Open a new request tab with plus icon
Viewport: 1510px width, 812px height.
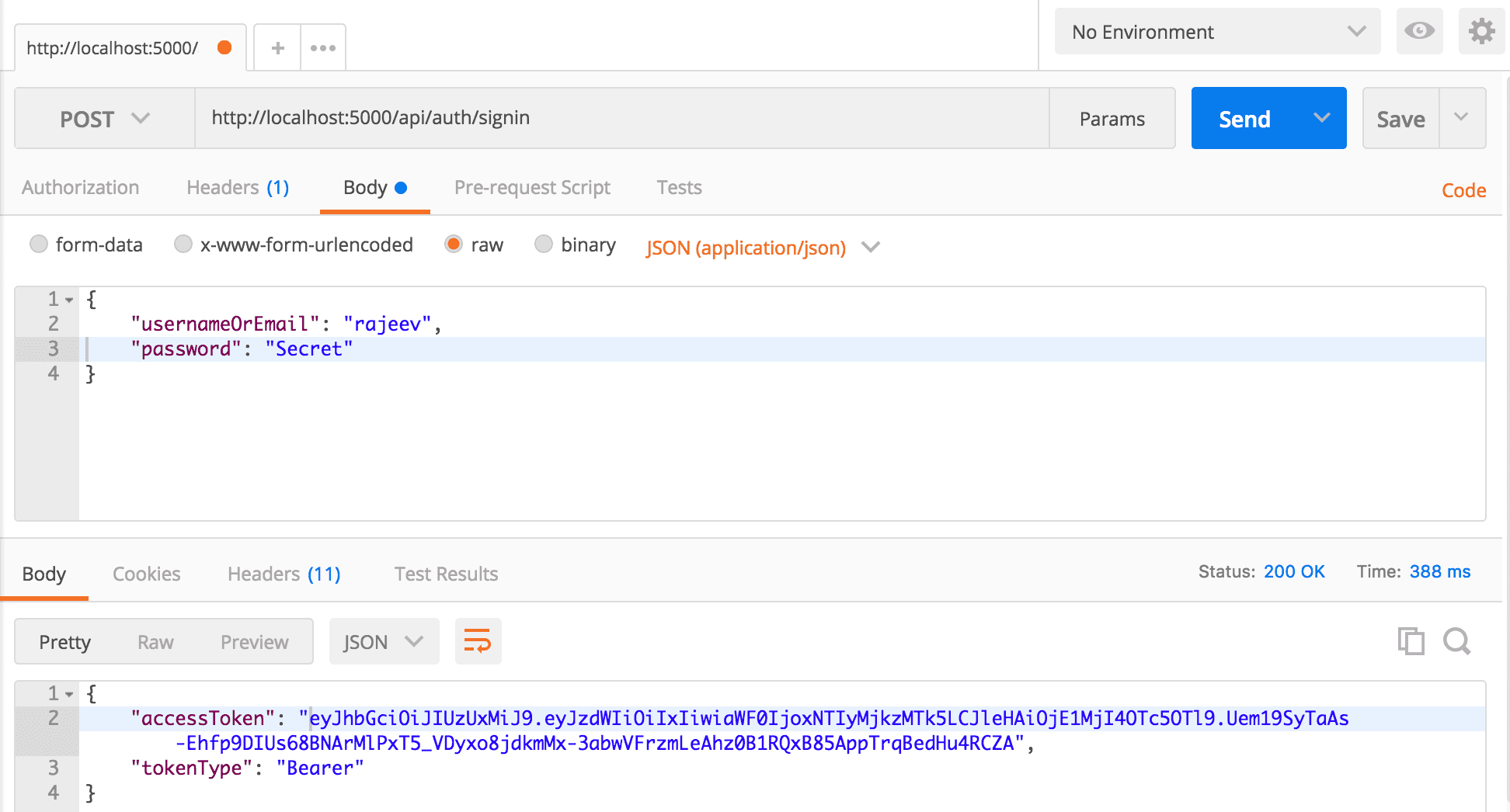pos(277,48)
